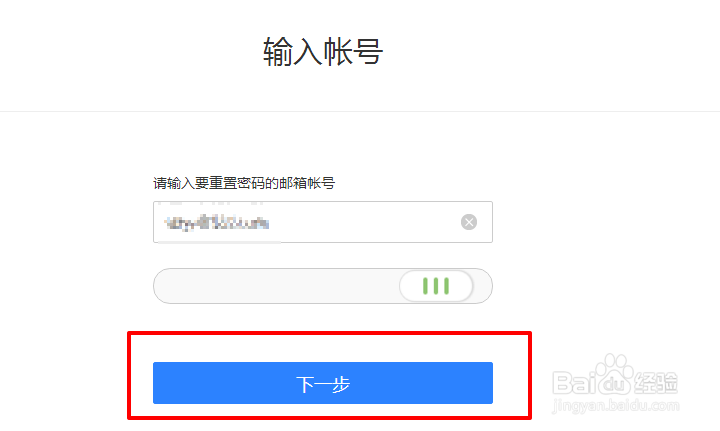Focus the email account input field
The width and height of the screenshot is (720, 431).
click(x=323, y=222)
